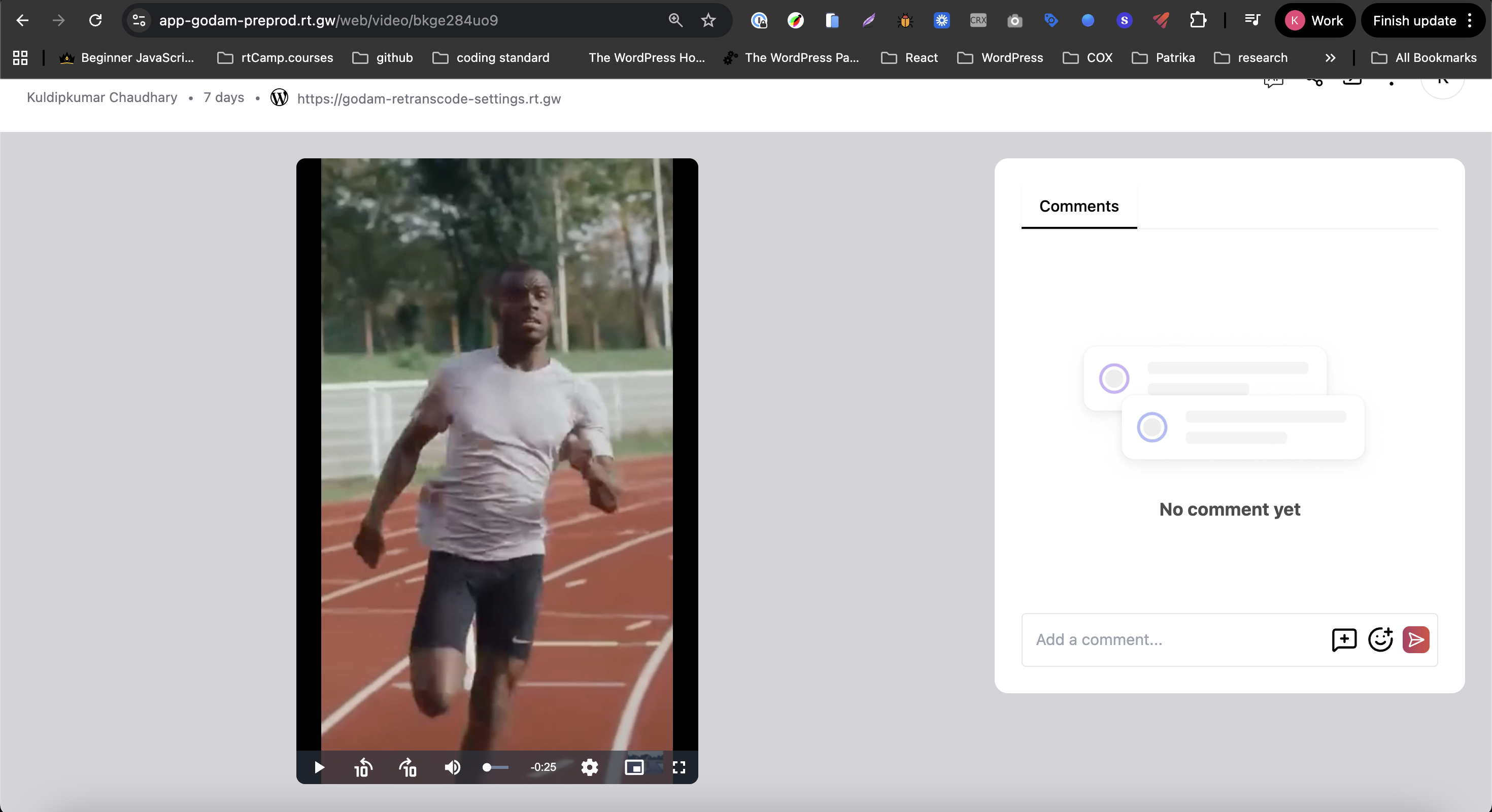1492x812 pixels.
Task: Open the All Bookmarks folder
Action: pos(1424,58)
